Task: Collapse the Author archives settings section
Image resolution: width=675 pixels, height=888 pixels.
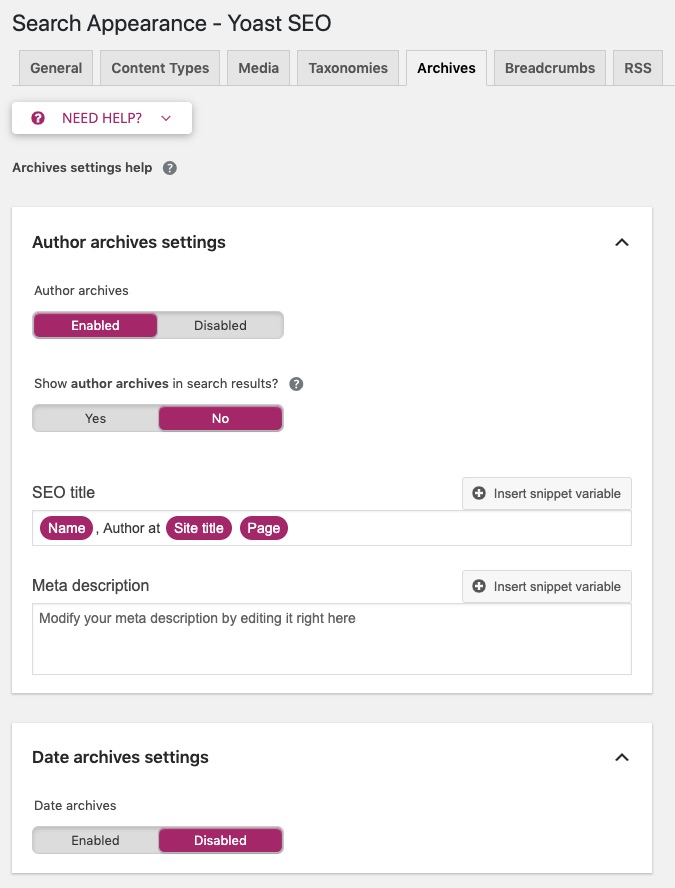Action: (622, 242)
